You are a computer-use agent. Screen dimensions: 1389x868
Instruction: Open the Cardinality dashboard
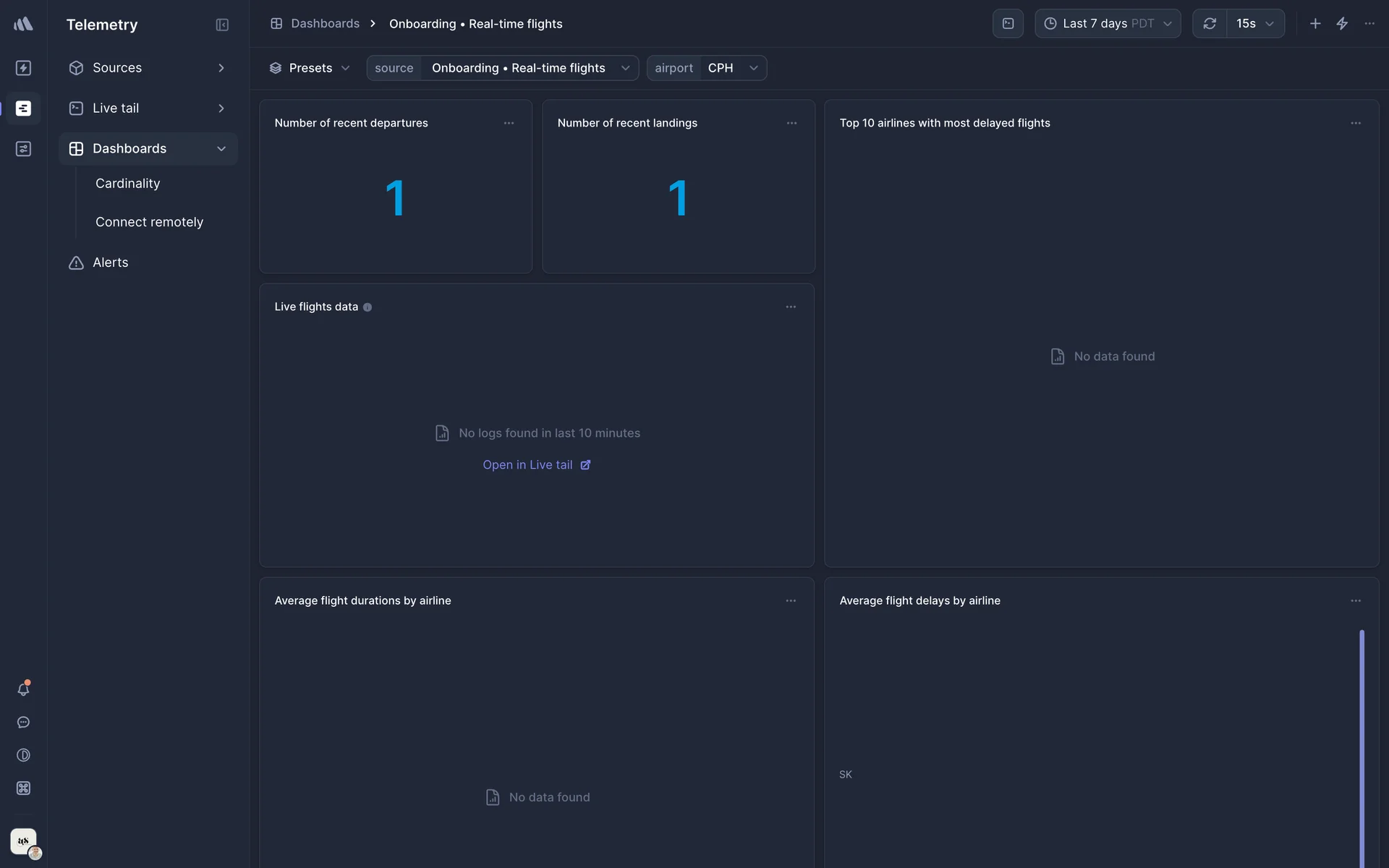(x=128, y=184)
